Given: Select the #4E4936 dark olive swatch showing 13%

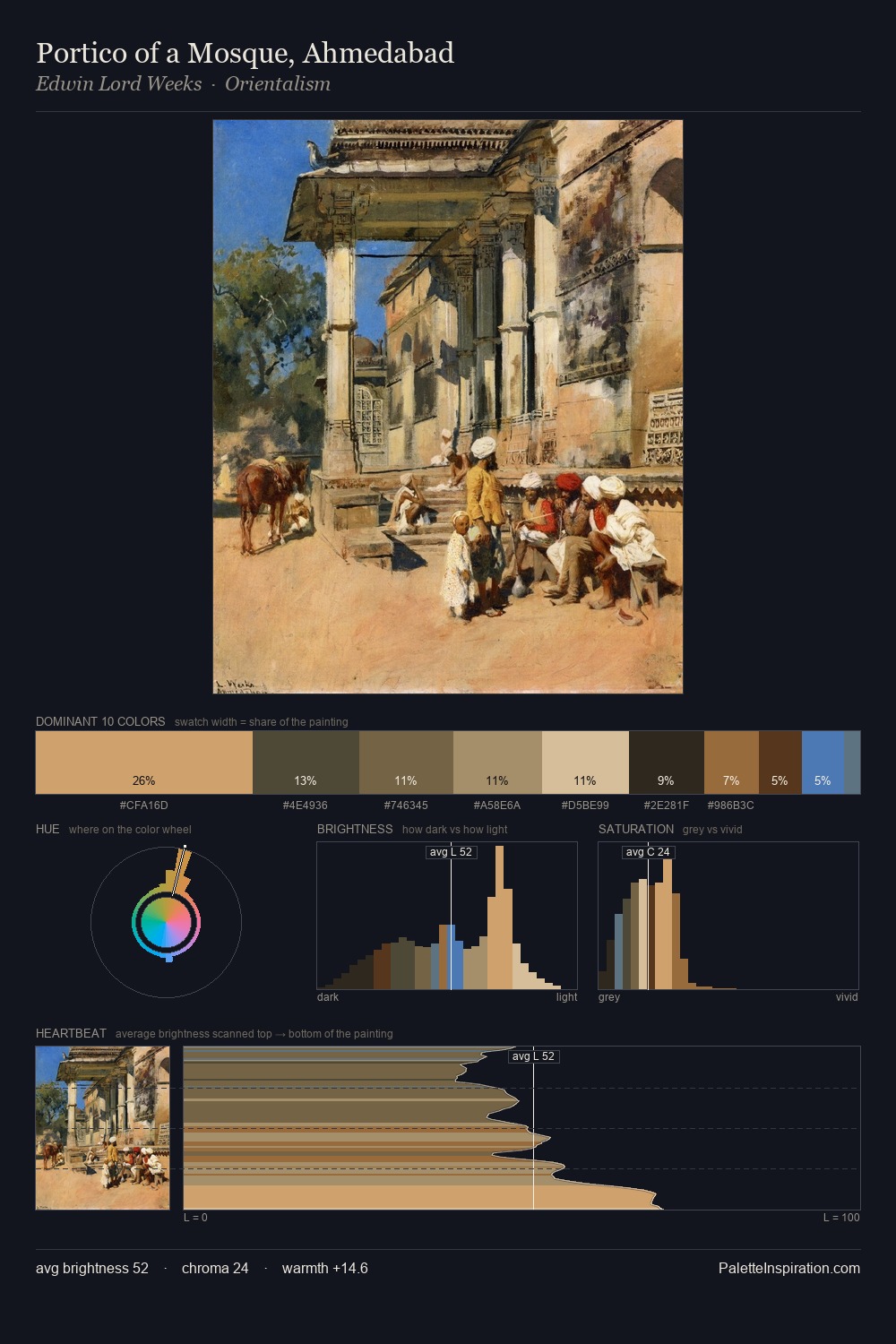Looking at the screenshot, I should tap(306, 762).
